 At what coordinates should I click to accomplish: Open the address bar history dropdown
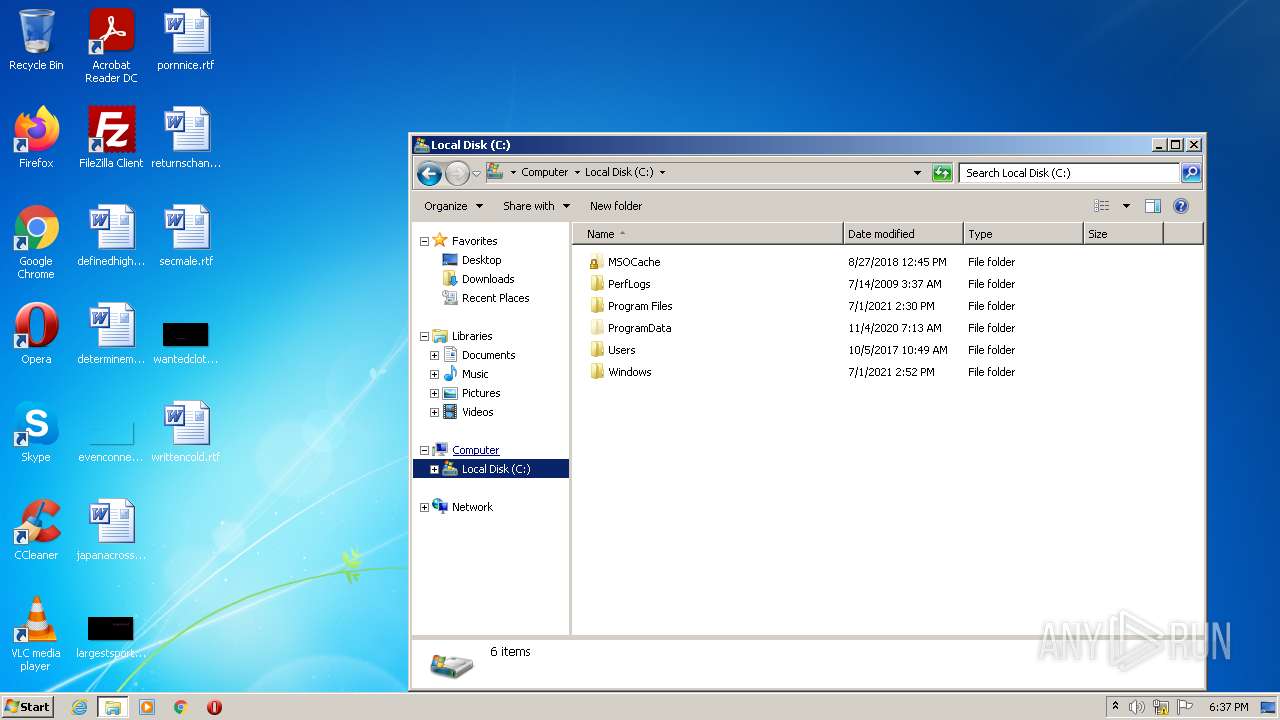pyautogui.click(x=917, y=173)
